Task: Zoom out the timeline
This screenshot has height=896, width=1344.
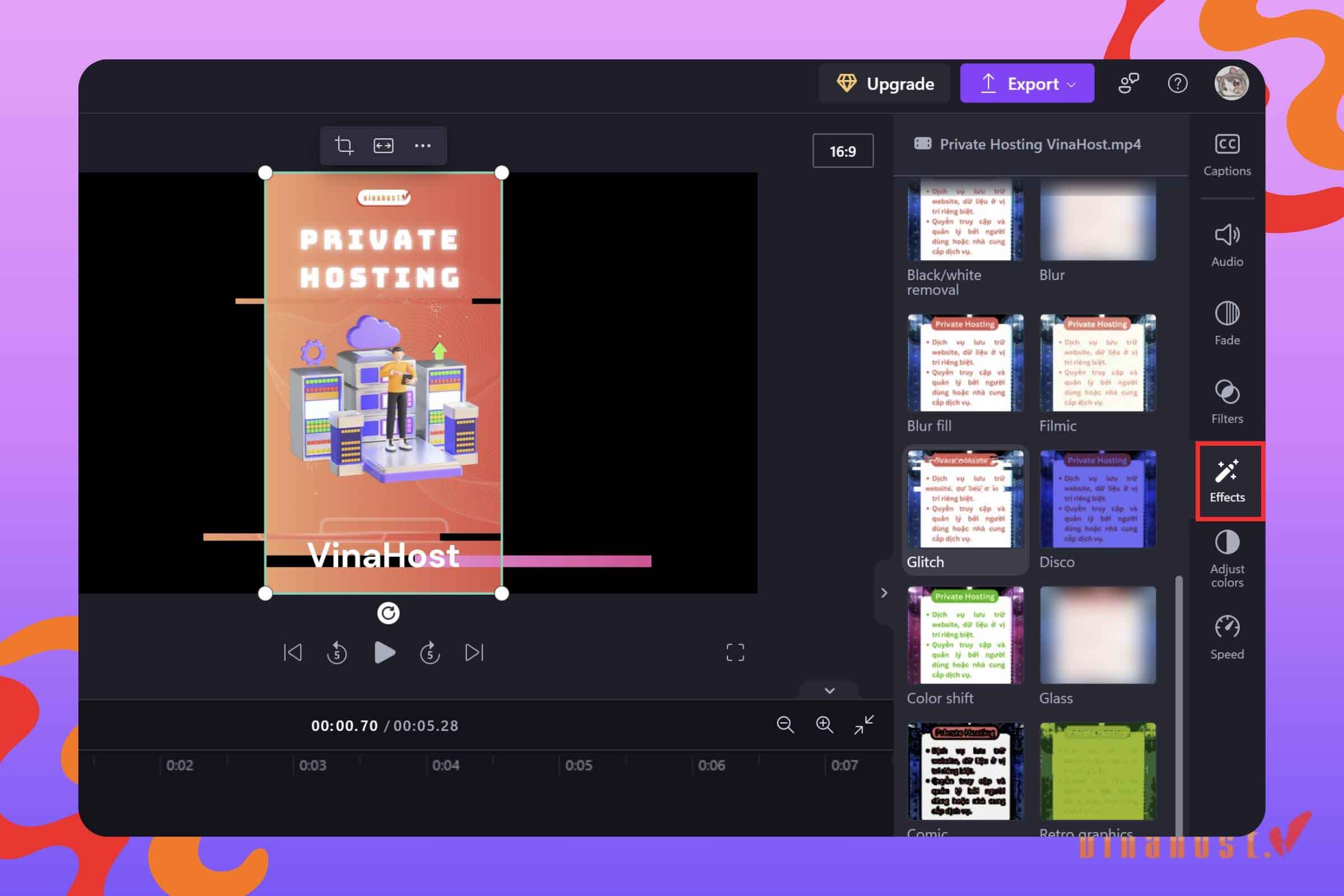Action: [785, 725]
